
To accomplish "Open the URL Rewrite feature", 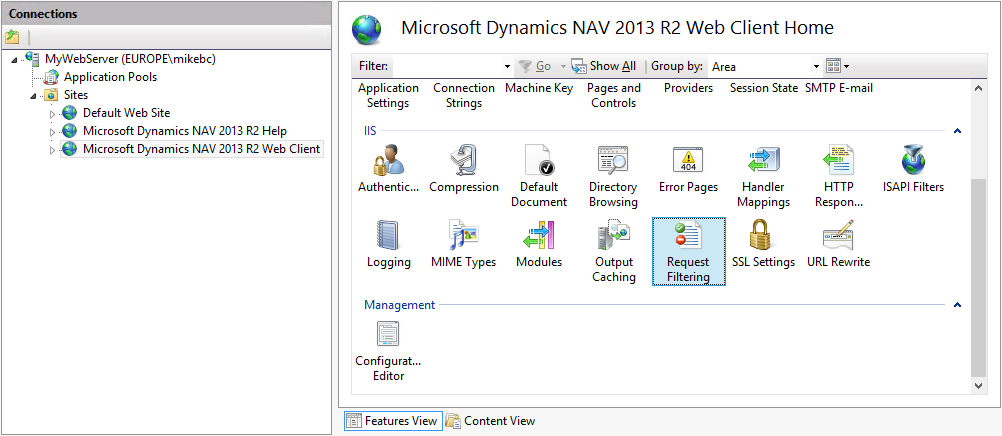I will (x=838, y=237).
